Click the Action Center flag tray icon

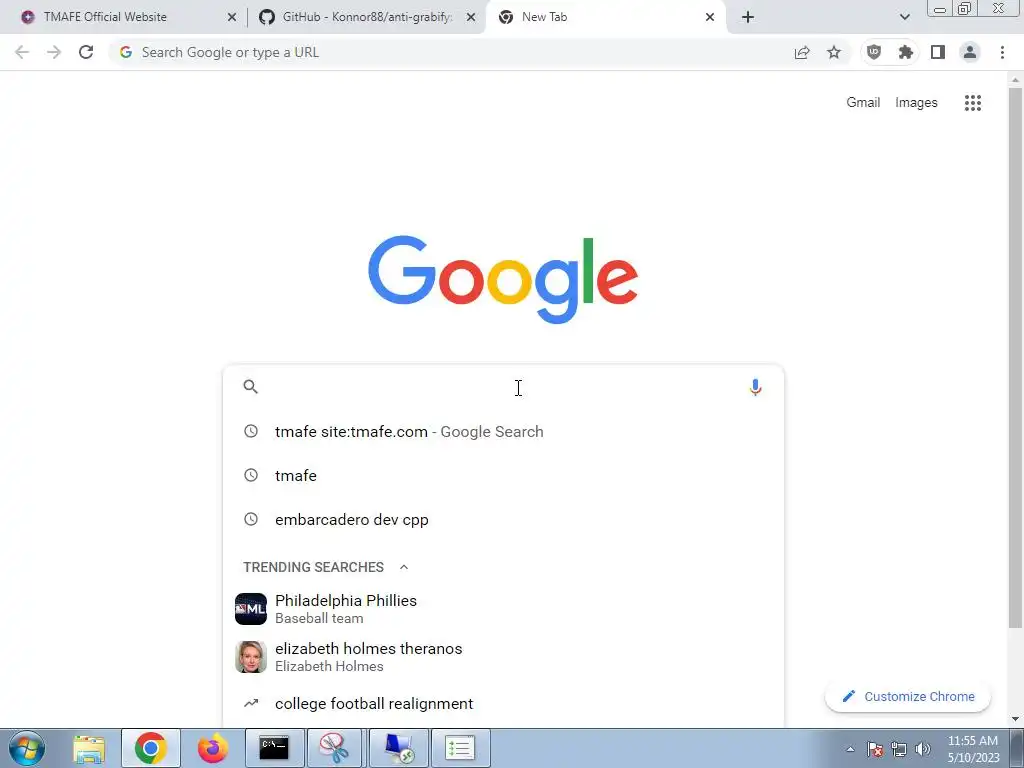click(875, 749)
